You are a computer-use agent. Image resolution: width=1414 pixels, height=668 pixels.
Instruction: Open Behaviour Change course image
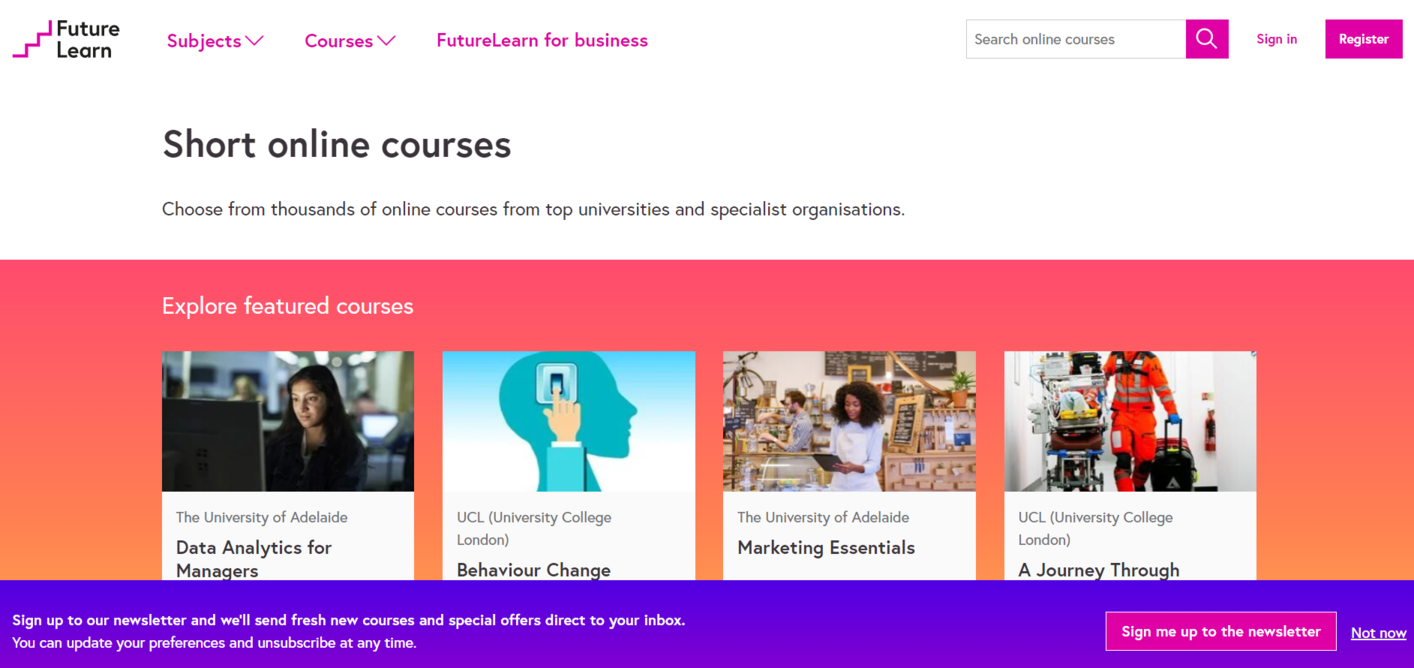(568, 421)
